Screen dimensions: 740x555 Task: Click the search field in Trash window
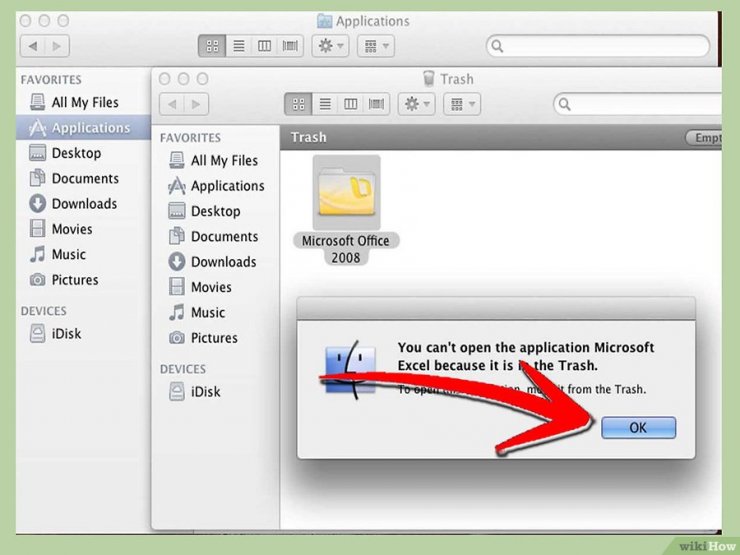pos(638,104)
